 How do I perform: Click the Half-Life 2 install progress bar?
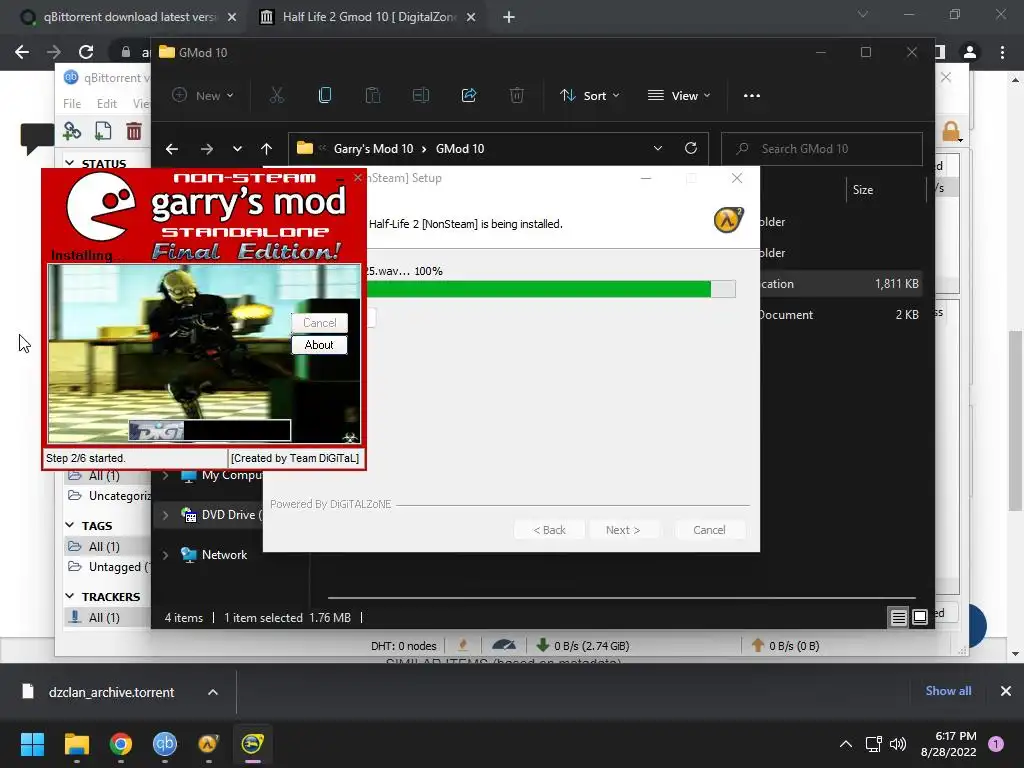click(x=551, y=289)
